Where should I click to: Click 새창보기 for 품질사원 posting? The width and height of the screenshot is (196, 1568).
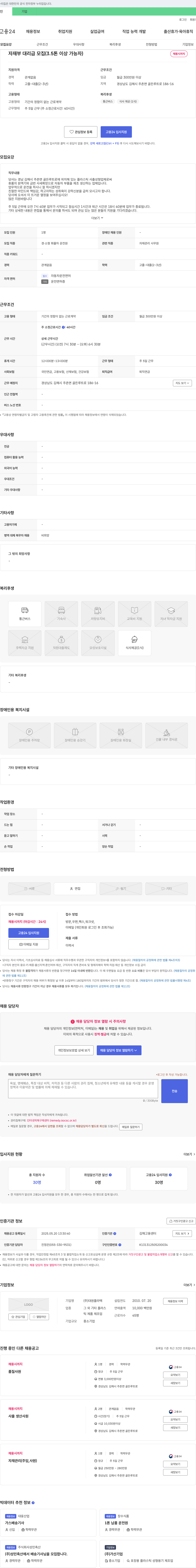(175, 1383)
